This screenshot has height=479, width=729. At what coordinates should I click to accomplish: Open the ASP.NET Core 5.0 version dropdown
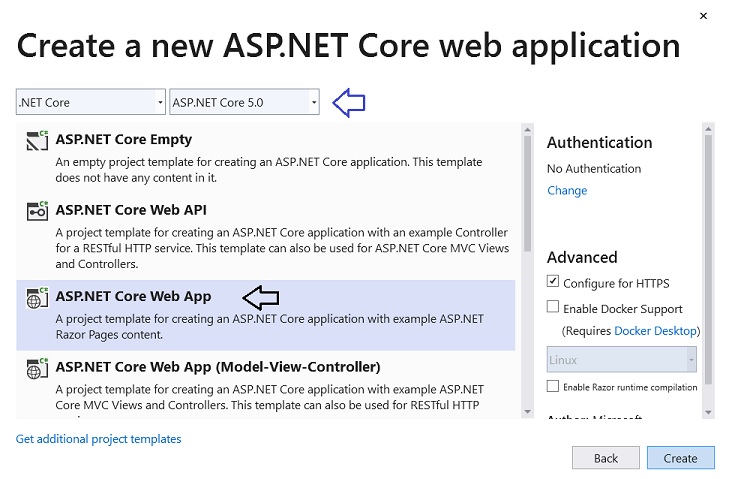tap(245, 102)
